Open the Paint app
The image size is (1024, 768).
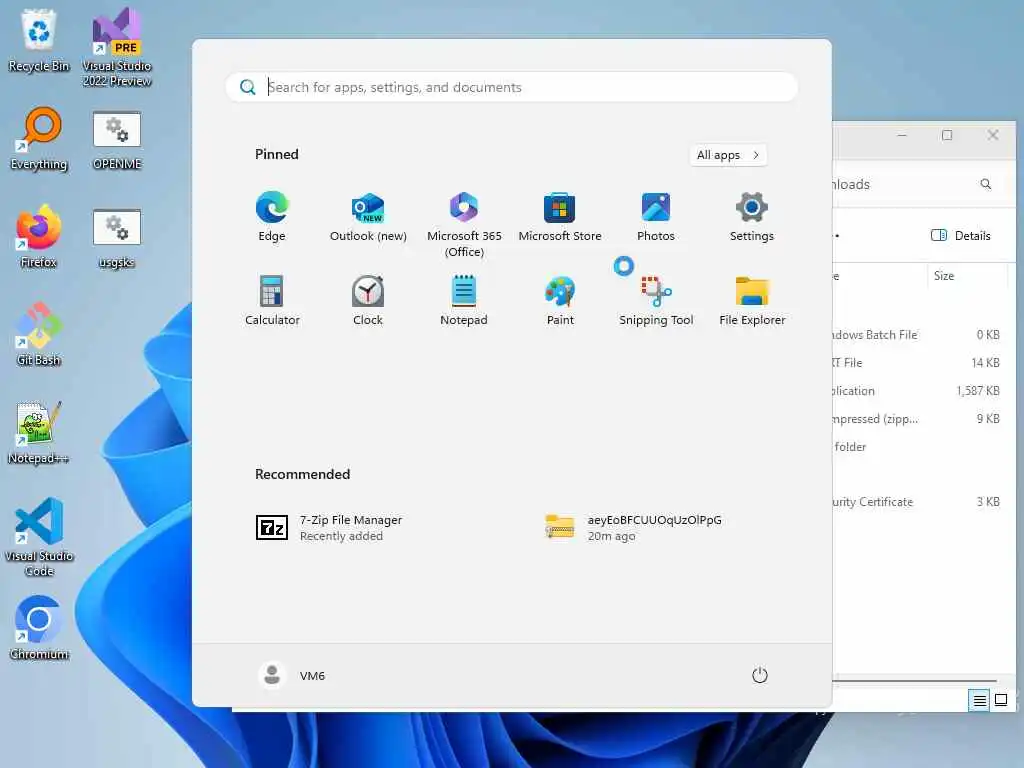(560, 301)
